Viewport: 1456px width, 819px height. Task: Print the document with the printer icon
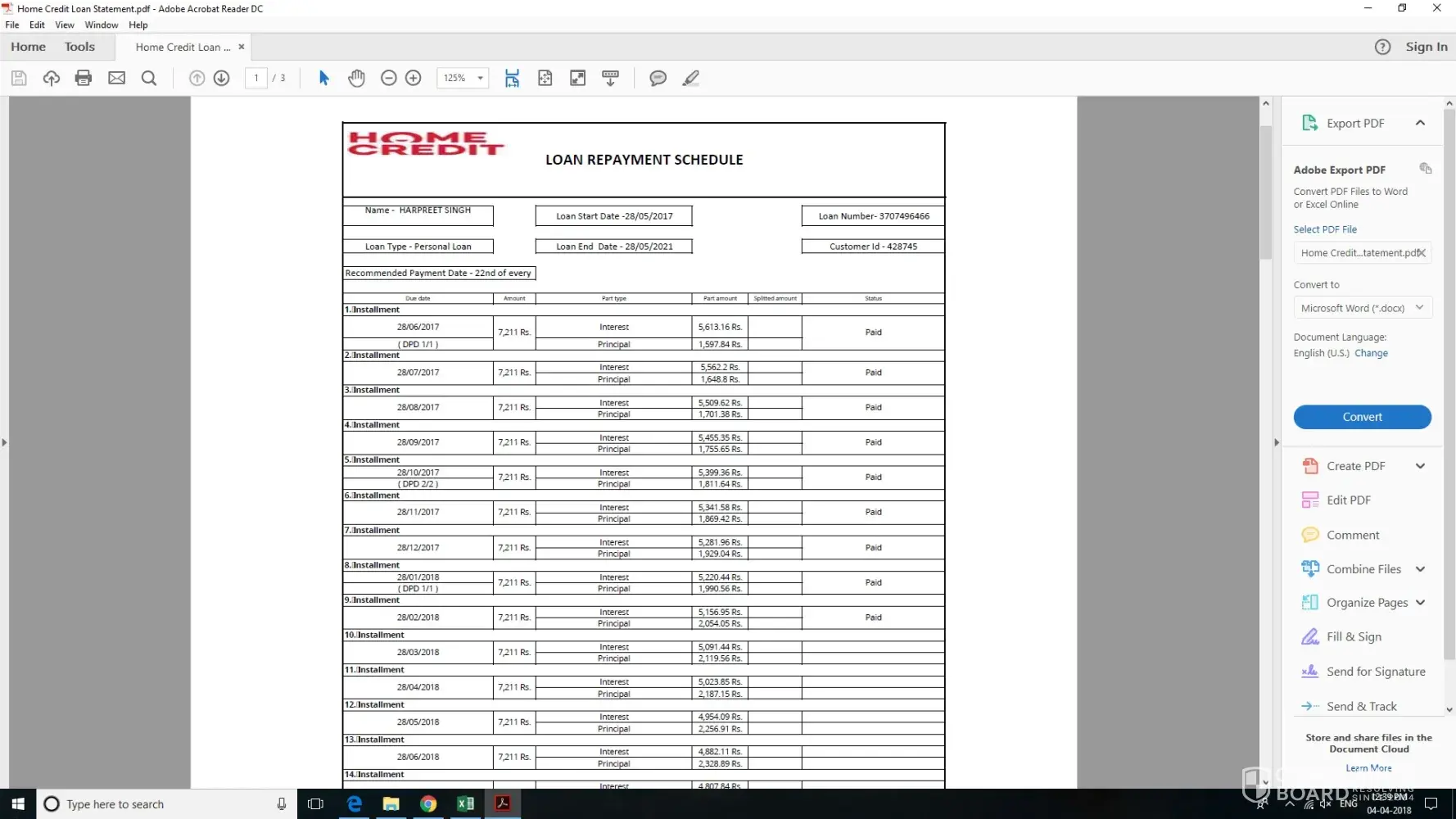pyautogui.click(x=84, y=78)
